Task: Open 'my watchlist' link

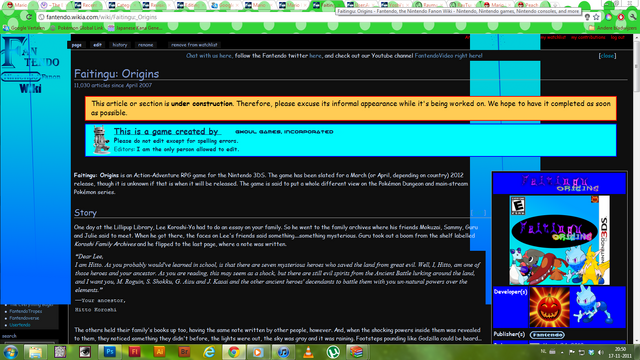Action: click(553, 37)
